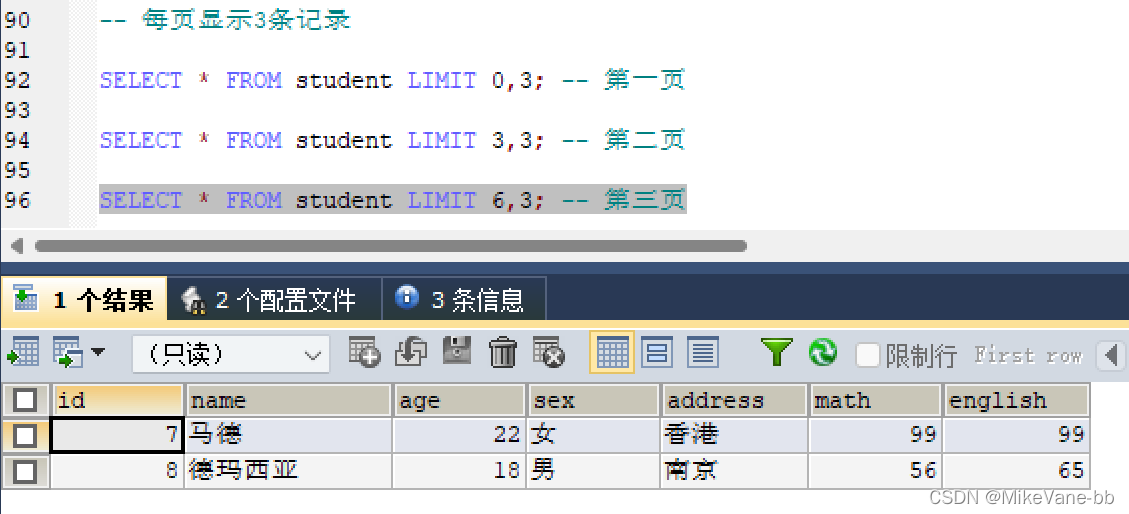The width and height of the screenshot is (1129, 514).
Task: Select the age cell showing 22
Action: pos(459,435)
